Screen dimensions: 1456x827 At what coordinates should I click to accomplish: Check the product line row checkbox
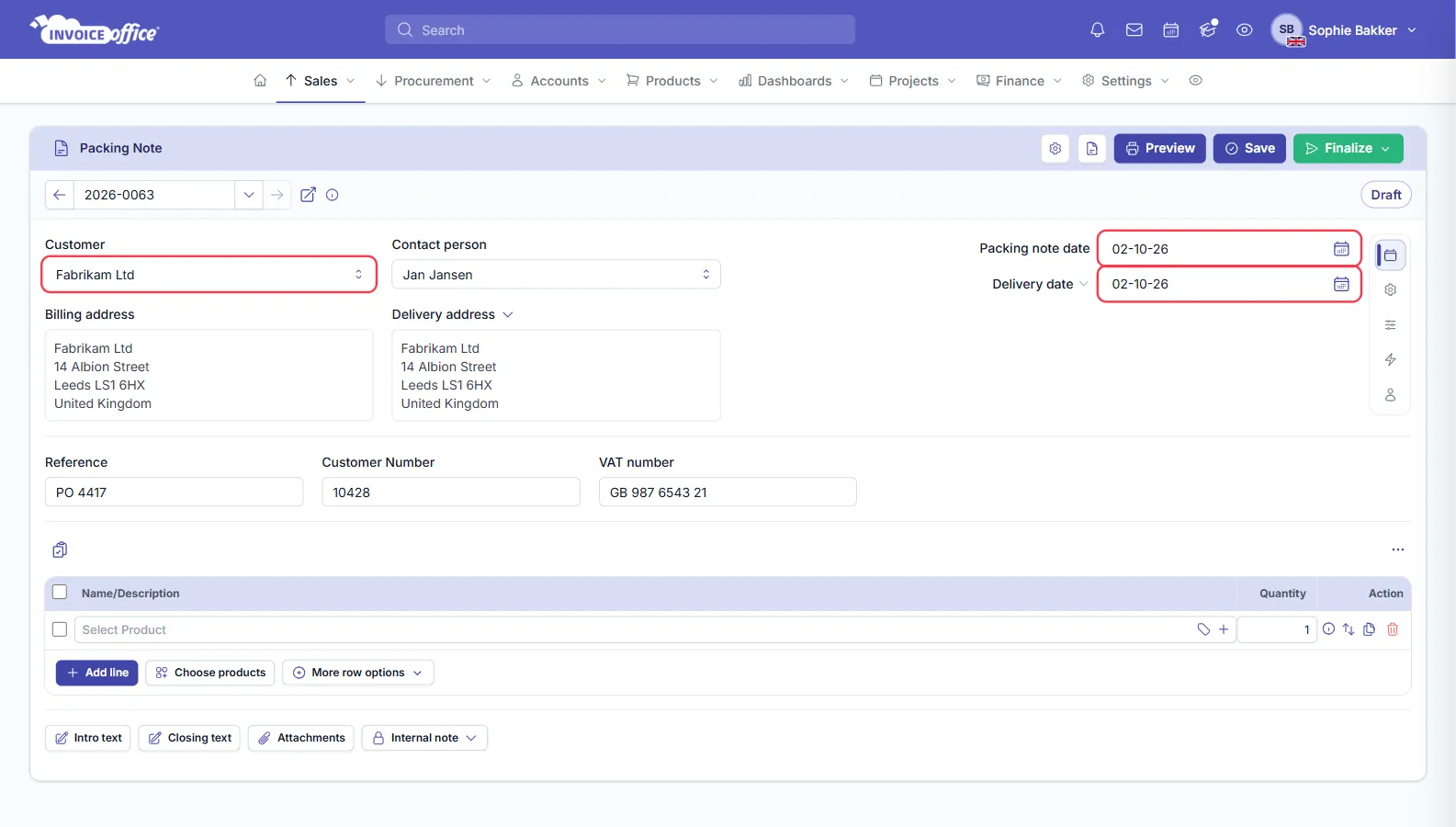60,629
